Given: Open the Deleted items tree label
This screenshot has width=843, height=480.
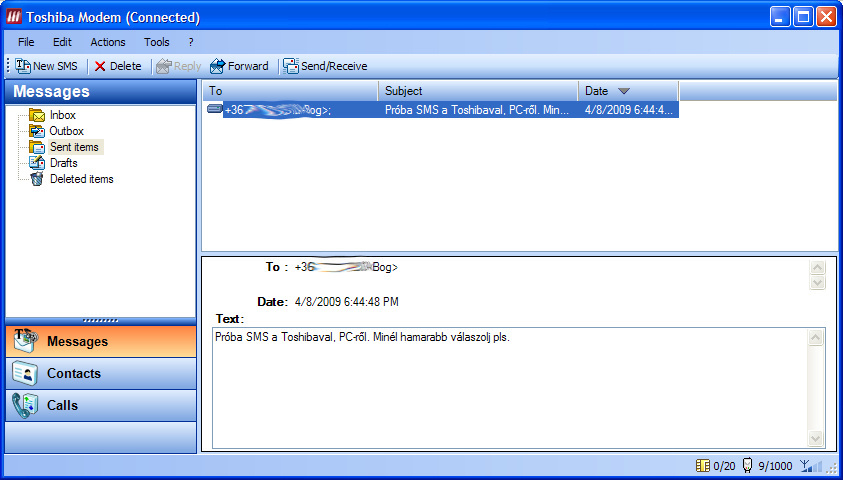Looking at the screenshot, I should (82, 179).
